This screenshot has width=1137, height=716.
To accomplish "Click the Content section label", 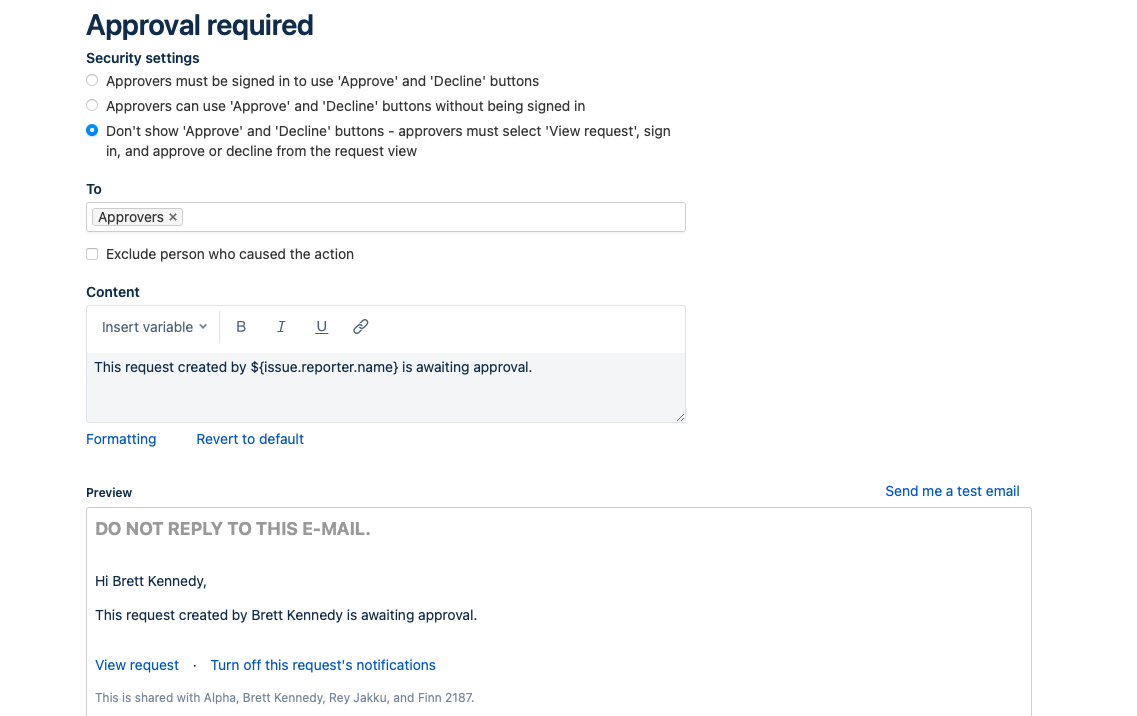I will [112, 292].
